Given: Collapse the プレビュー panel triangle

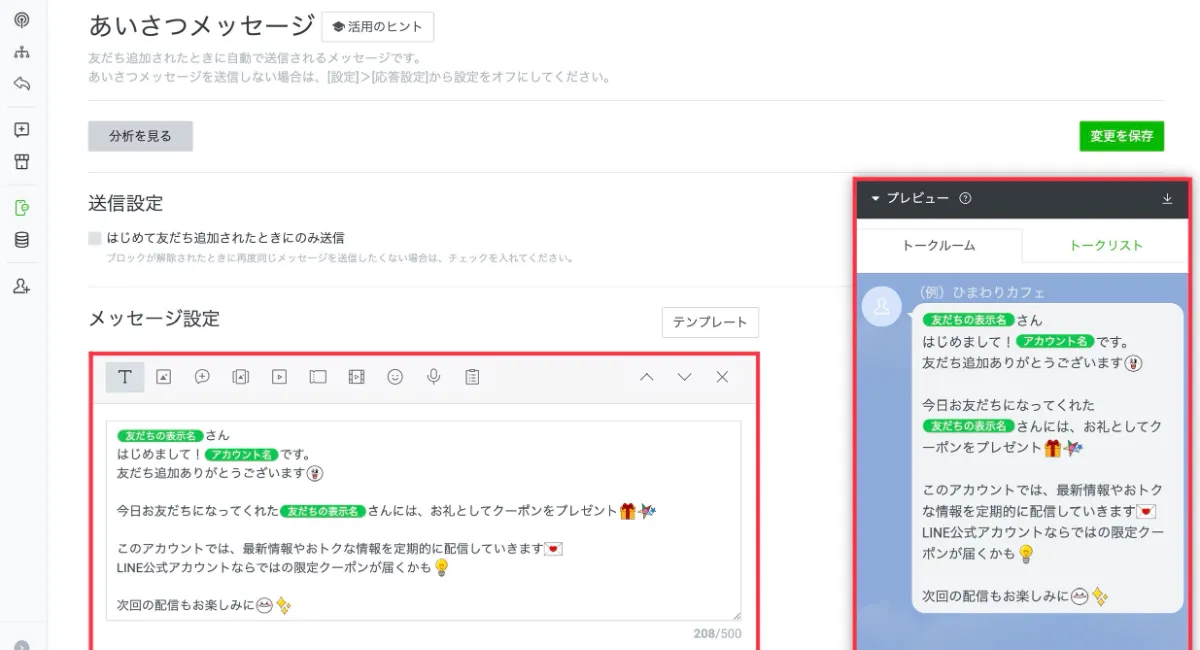Looking at the screenshot, I should [875, 199].
